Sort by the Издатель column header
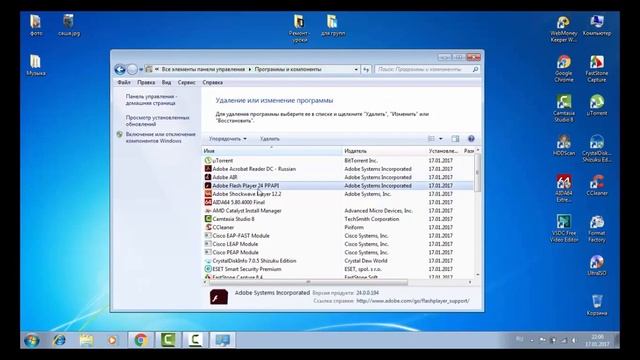This screenshot has width=640, height=360. [x=383, y=151]
